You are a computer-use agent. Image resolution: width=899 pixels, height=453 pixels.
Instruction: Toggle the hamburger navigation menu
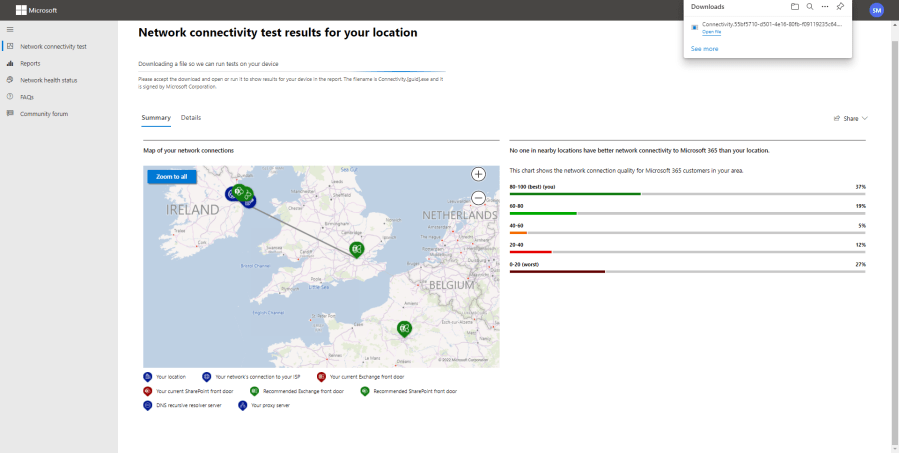pos(10,29)
